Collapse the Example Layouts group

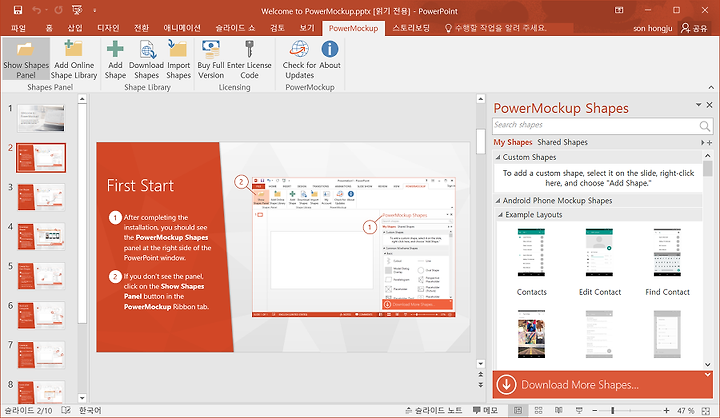click(x=501, y=215)
